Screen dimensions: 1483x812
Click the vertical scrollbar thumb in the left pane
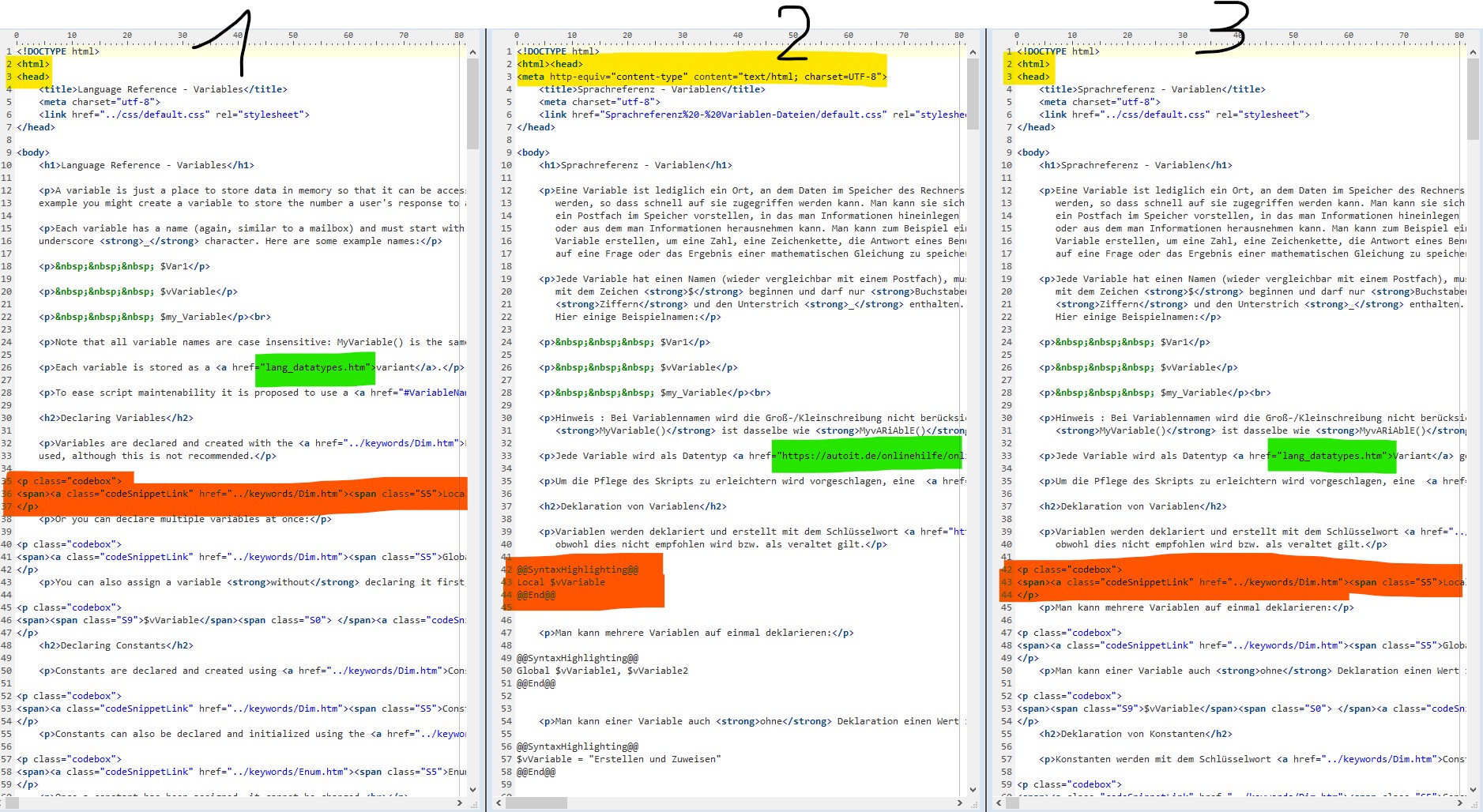pos(472,103)
